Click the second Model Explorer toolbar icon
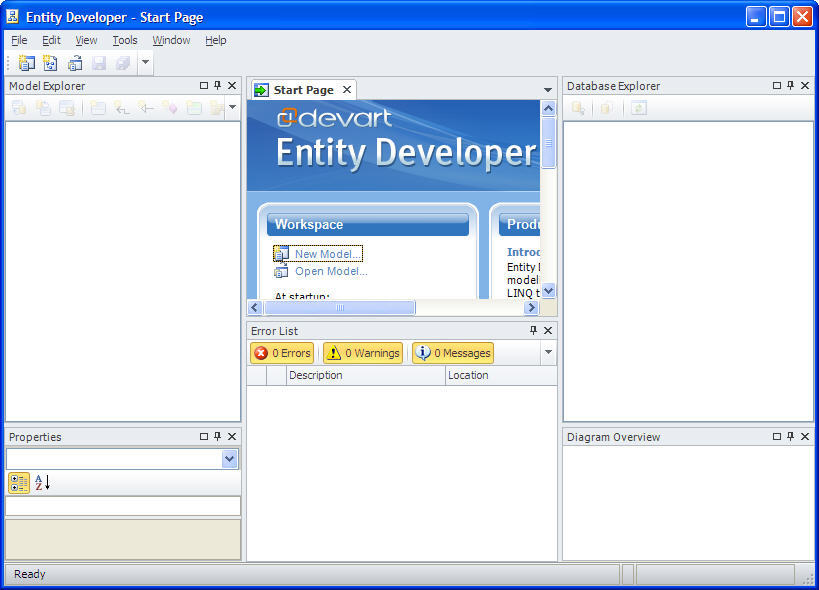This screenshot has width=819, height=590. click(43, 108)
